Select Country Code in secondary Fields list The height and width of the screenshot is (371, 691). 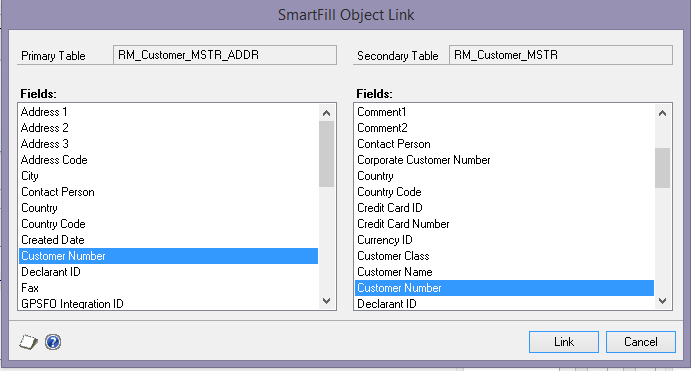tap(505, 192)
